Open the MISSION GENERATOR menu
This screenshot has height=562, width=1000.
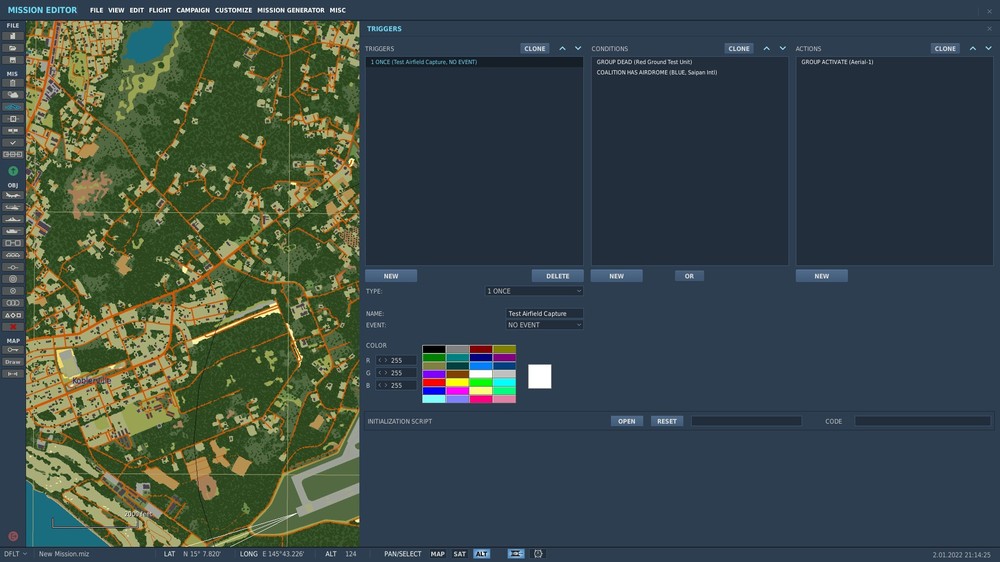290,10
